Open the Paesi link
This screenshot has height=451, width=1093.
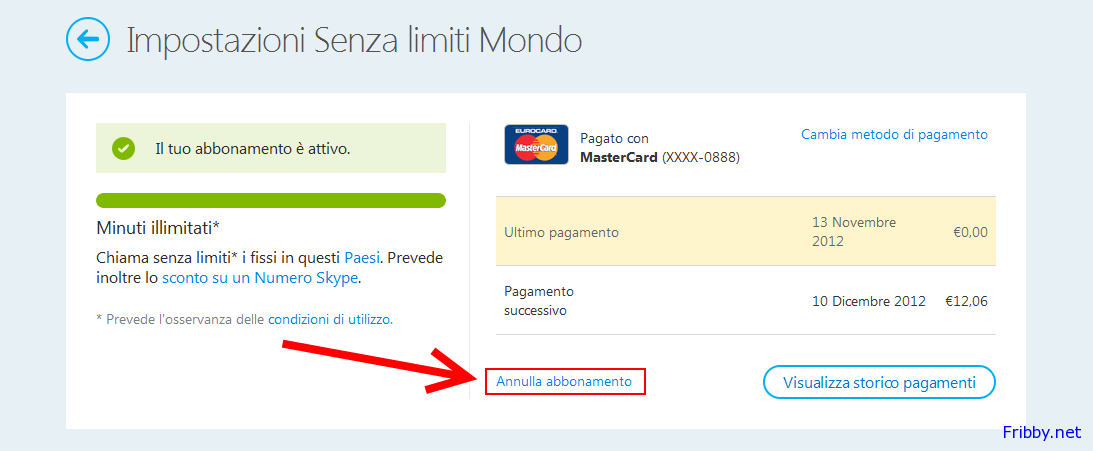pos(362,257)
